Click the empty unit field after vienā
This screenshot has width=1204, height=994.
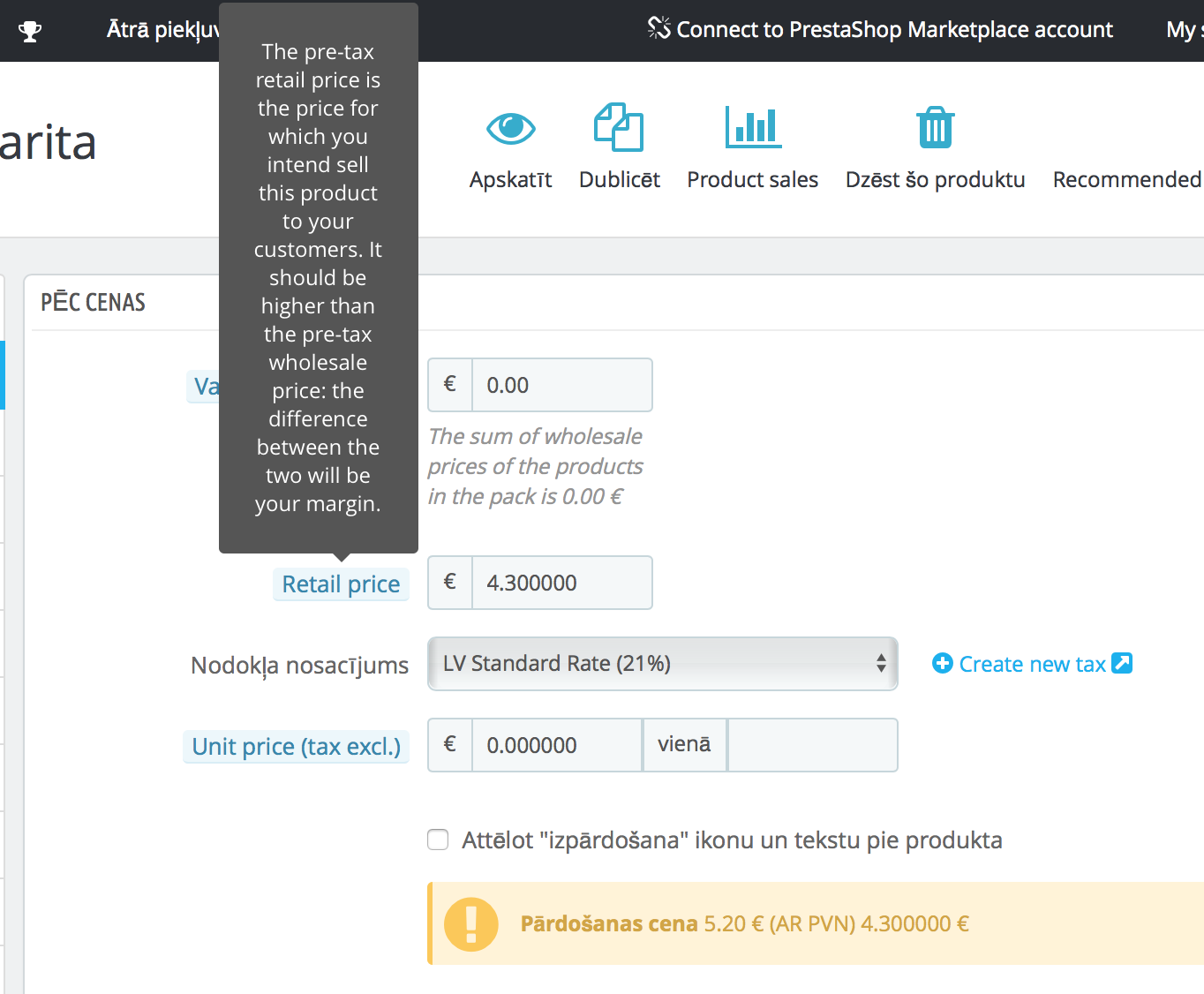click(812, 745)
